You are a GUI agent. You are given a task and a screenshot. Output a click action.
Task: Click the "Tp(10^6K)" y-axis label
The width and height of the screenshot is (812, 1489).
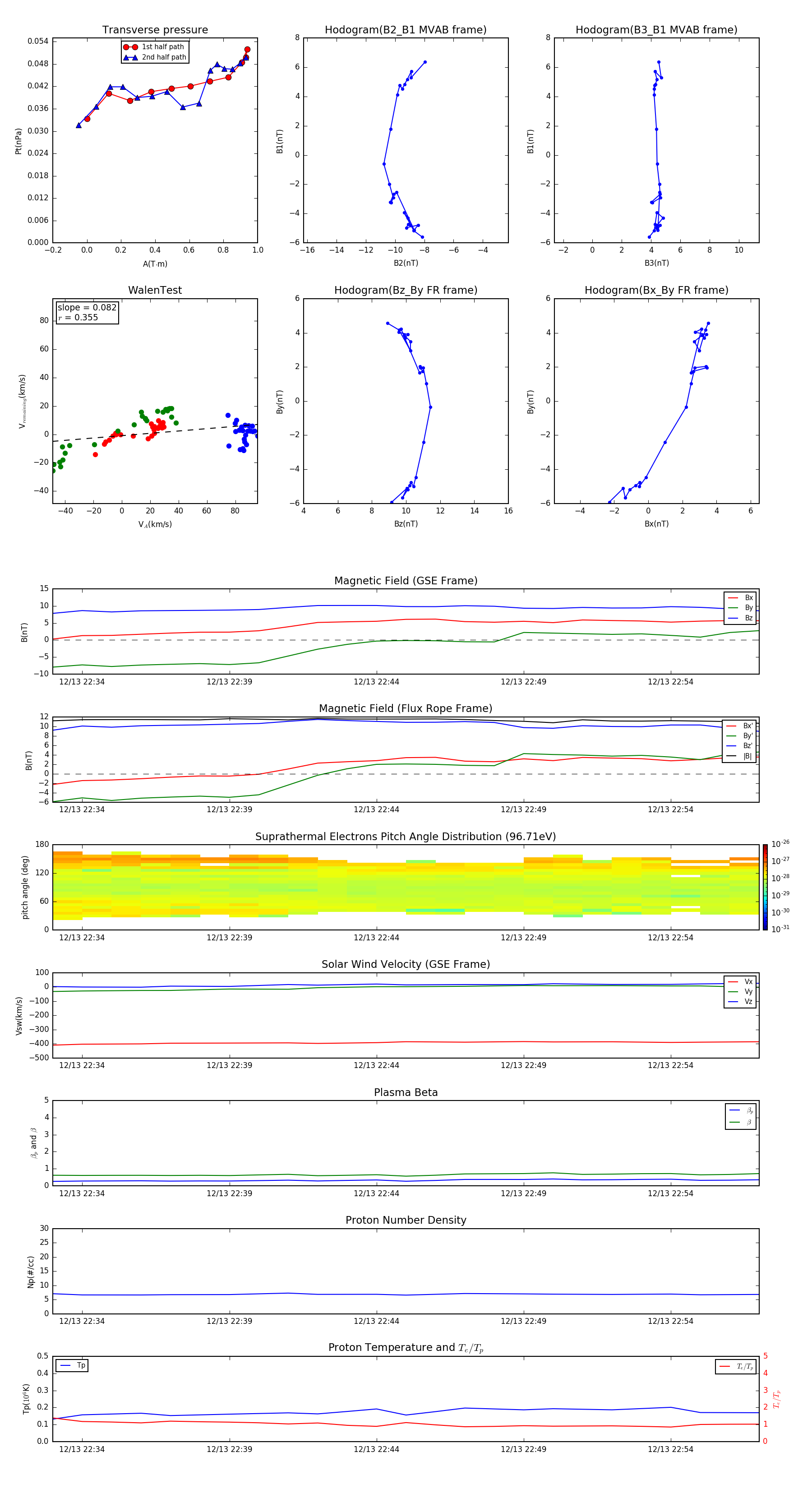click(x=26, y=1399)
